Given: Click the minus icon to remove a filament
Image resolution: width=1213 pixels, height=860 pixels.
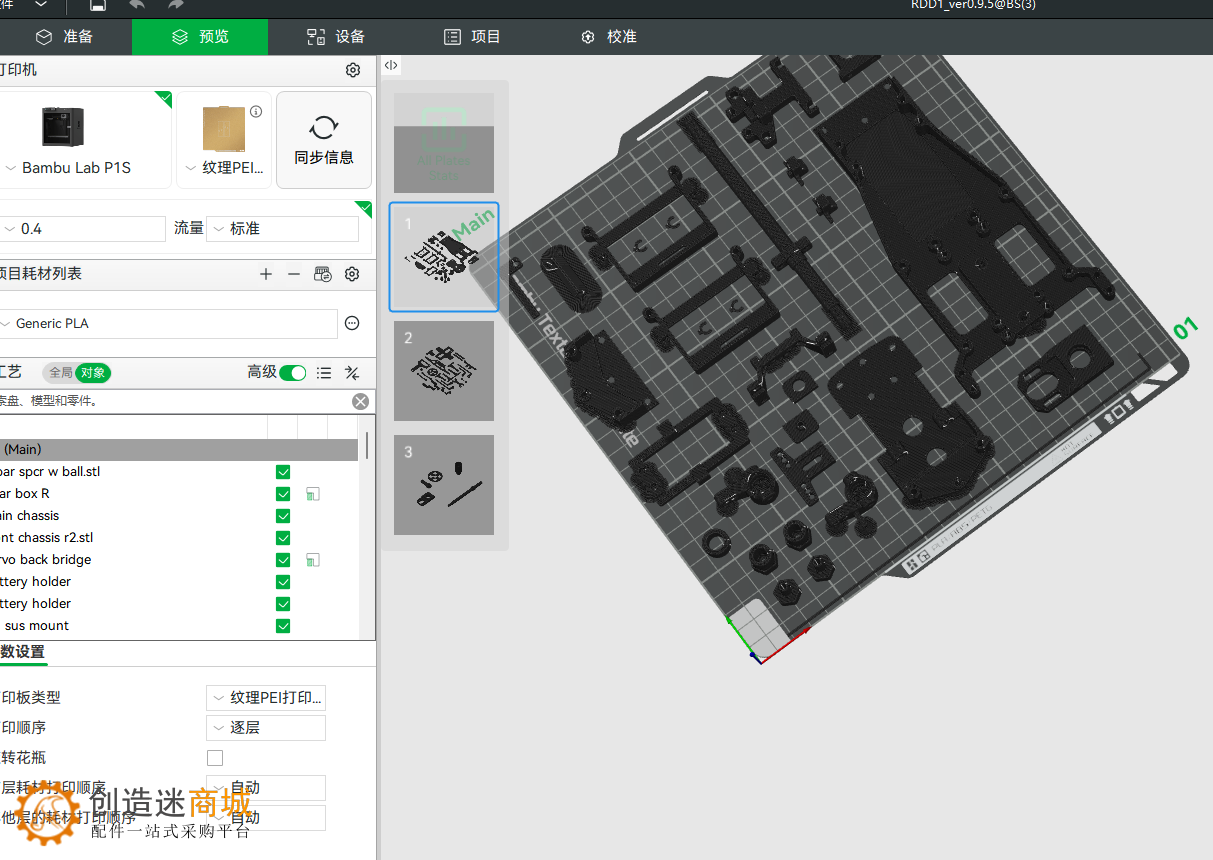Looking at the screenshot, I should point(293,273).
